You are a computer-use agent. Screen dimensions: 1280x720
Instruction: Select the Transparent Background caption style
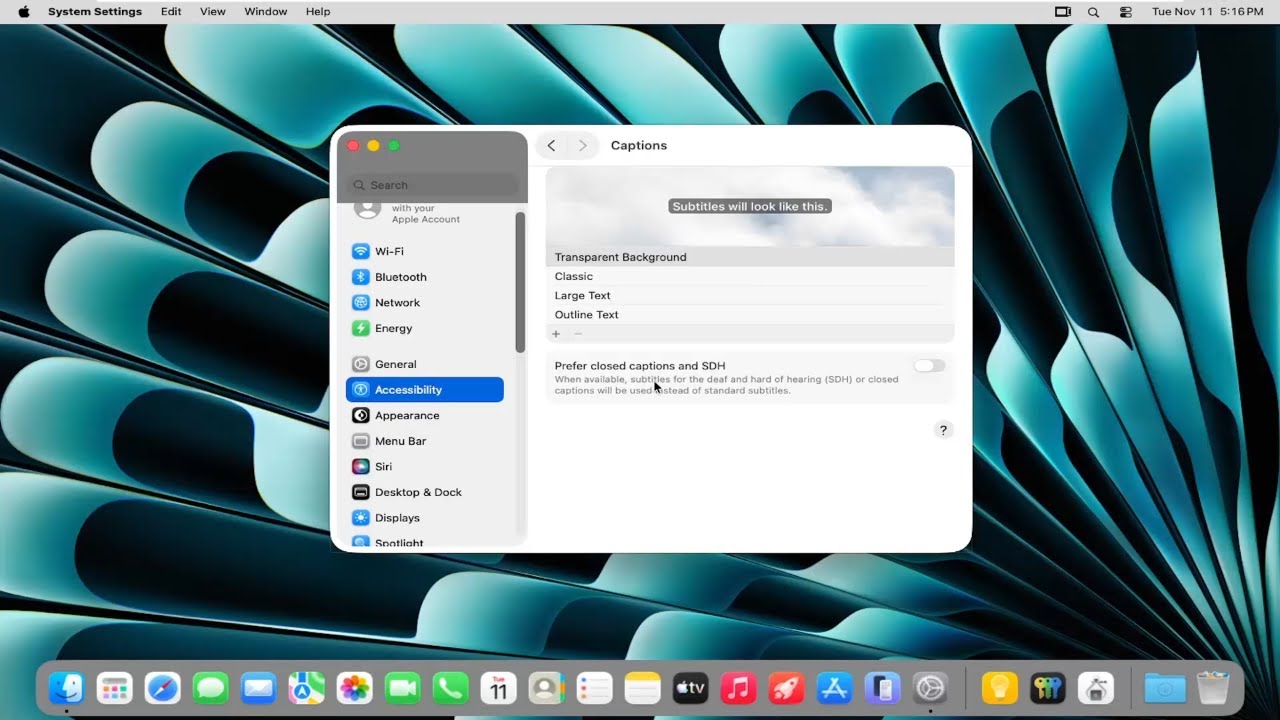pyautogui.click(x=750, y=257)
